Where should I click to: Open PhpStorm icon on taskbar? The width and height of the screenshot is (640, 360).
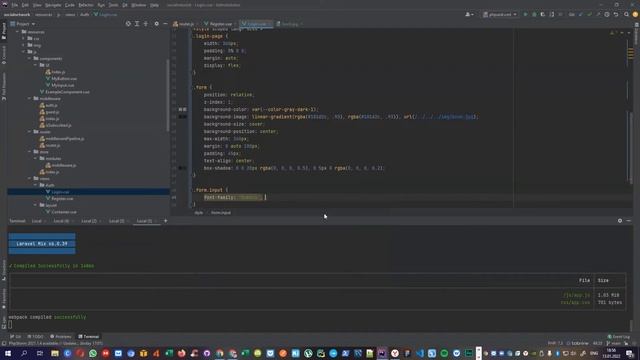[382, 353]
